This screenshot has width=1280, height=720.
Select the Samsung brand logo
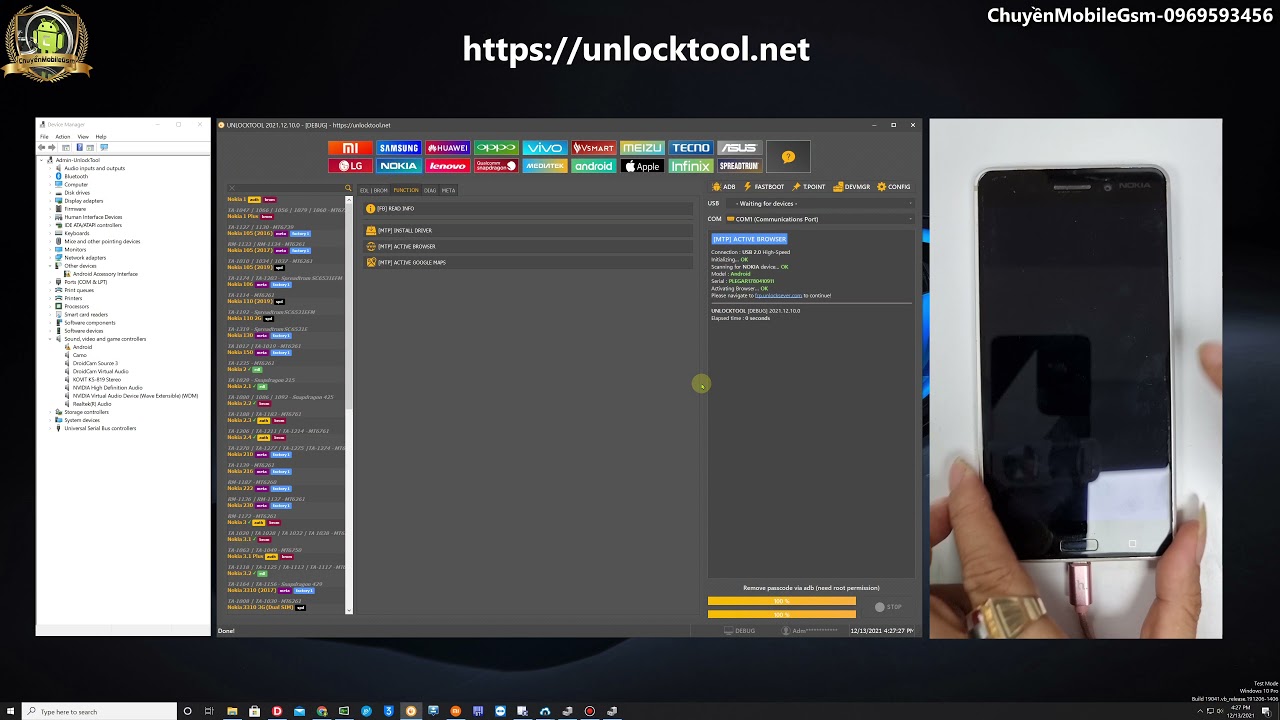pos(399,148)
